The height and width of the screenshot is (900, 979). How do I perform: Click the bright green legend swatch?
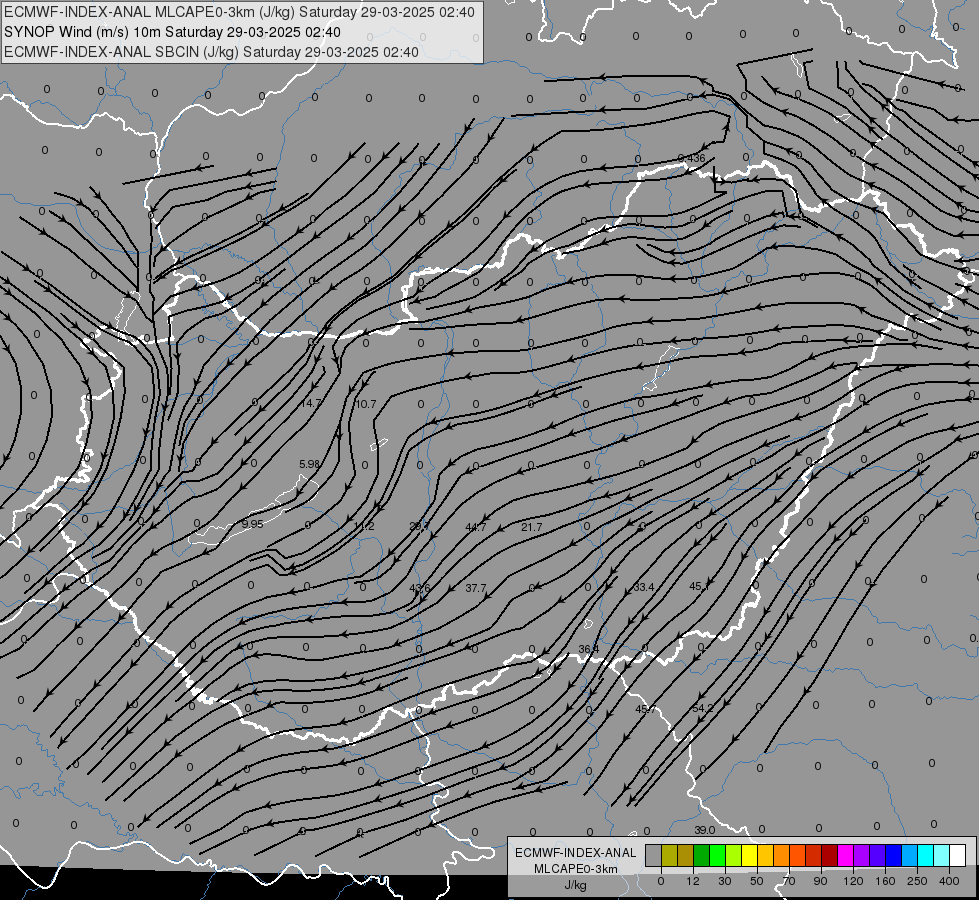(717, 855)
